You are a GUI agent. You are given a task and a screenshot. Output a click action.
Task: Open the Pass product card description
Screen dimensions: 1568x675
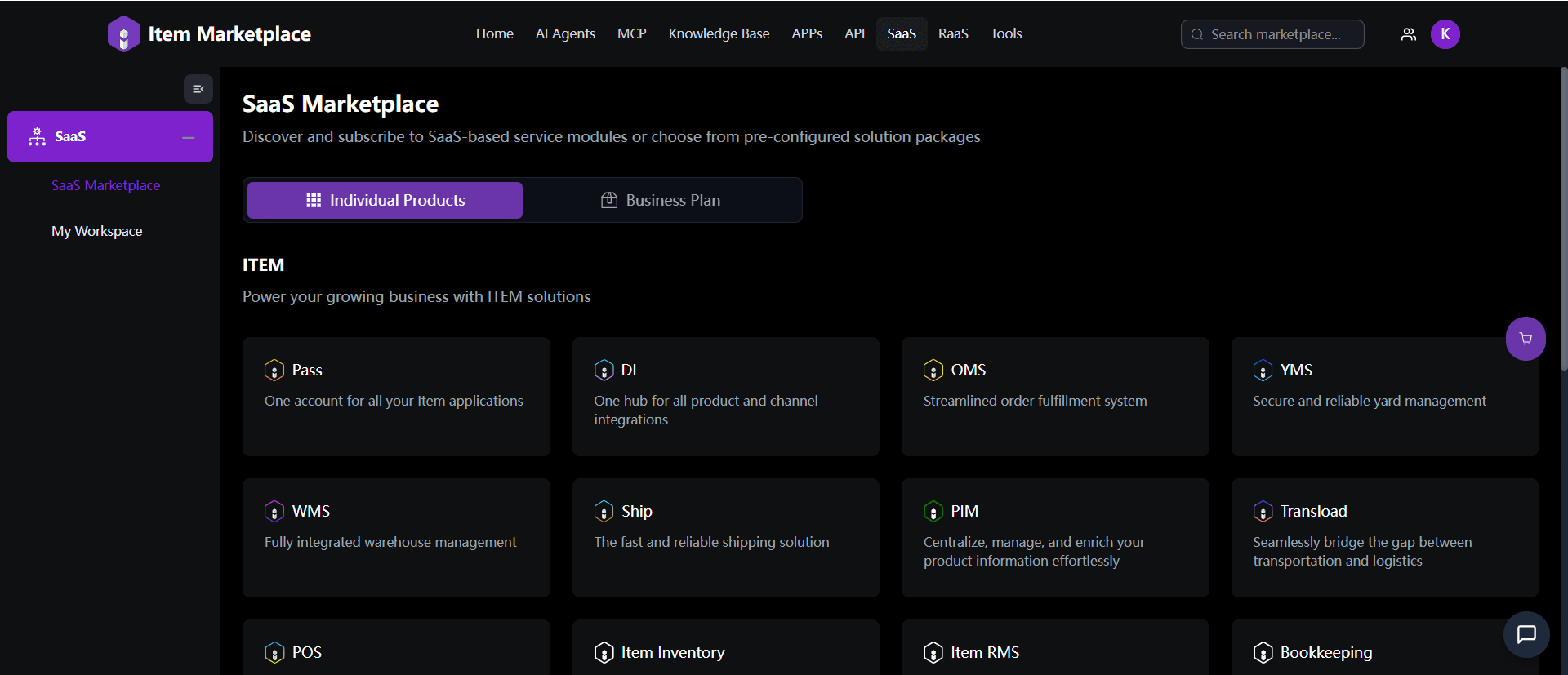pyautogui.click(x=394, y=402)
